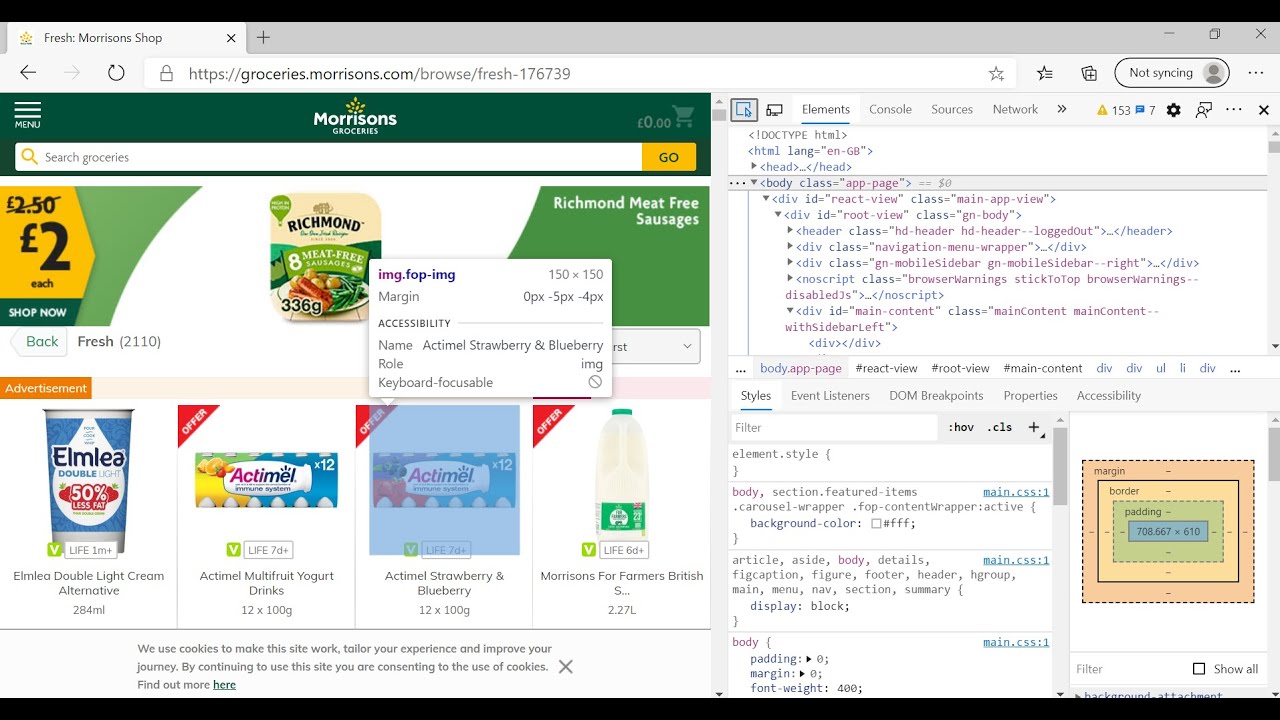Click the GO search button
The image size is (1280, 720).
pos(669,157)
